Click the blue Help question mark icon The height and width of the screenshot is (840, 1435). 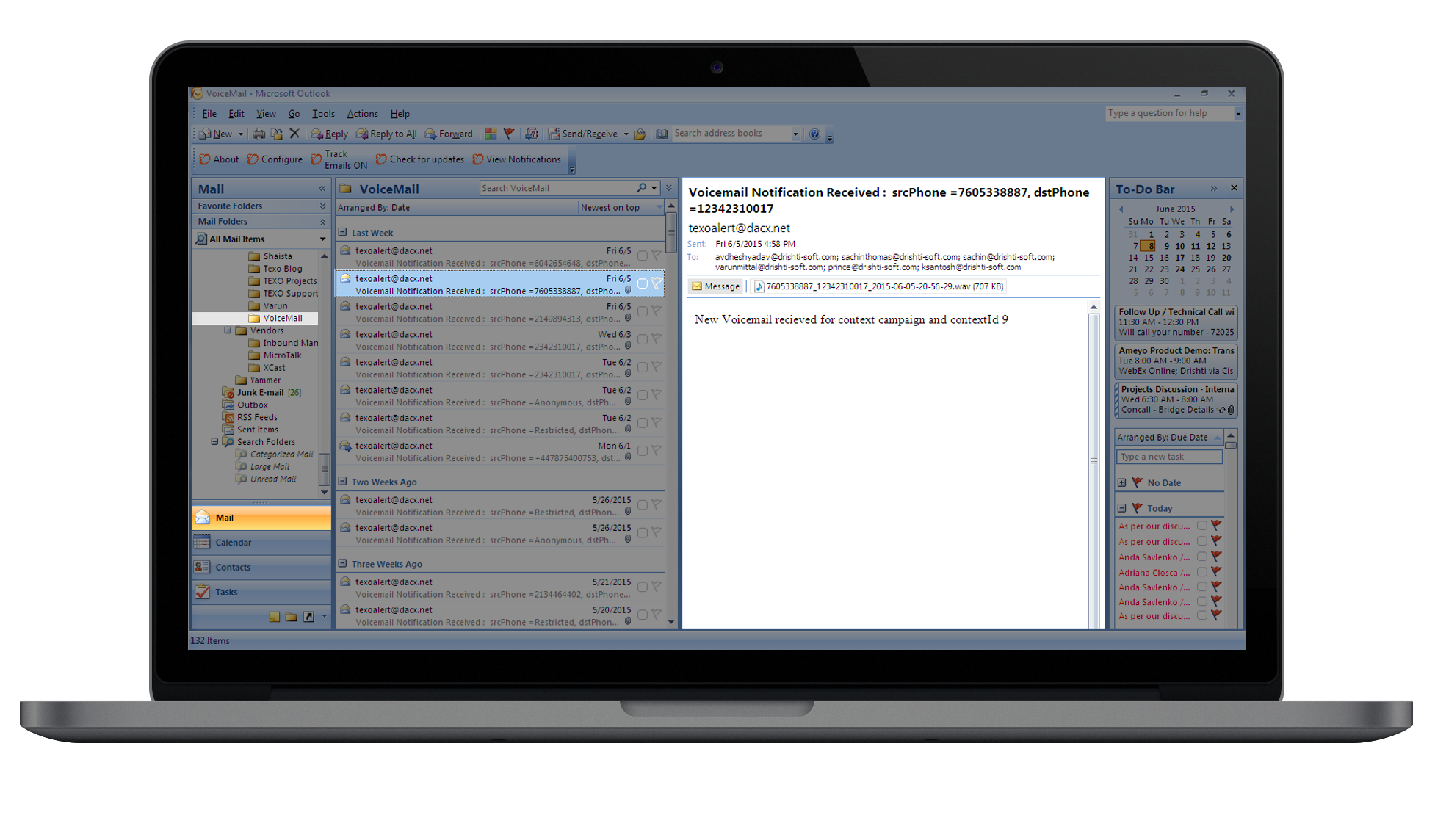pyautogui.click(x=814, y=134)
